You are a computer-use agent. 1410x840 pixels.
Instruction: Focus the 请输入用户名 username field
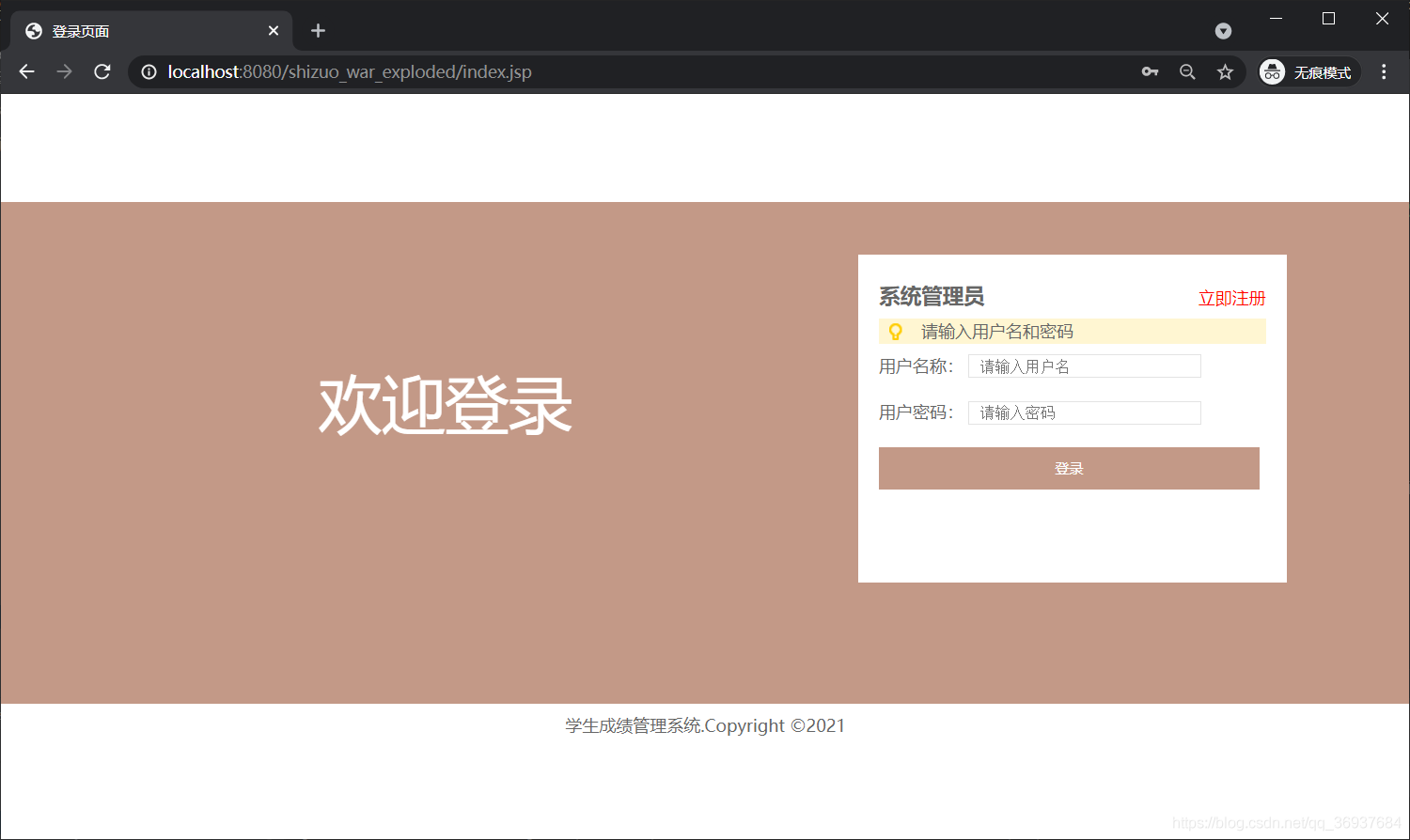[1085, 366]
